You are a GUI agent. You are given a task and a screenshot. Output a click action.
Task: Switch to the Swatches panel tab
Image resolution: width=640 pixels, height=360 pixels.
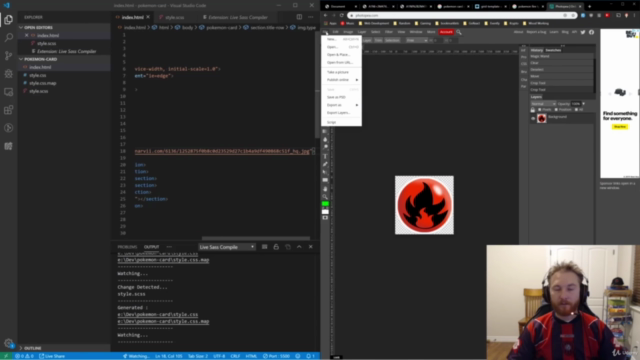pos(553,50)
